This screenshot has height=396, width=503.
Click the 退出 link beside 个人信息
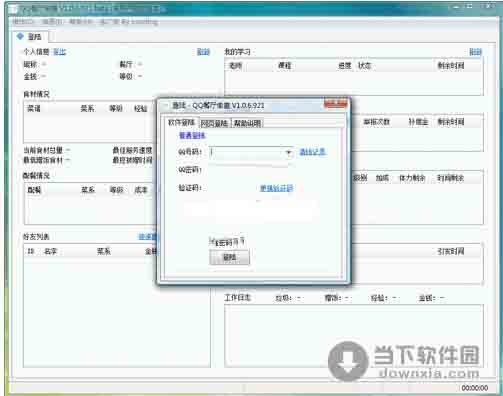coord(60,52)
